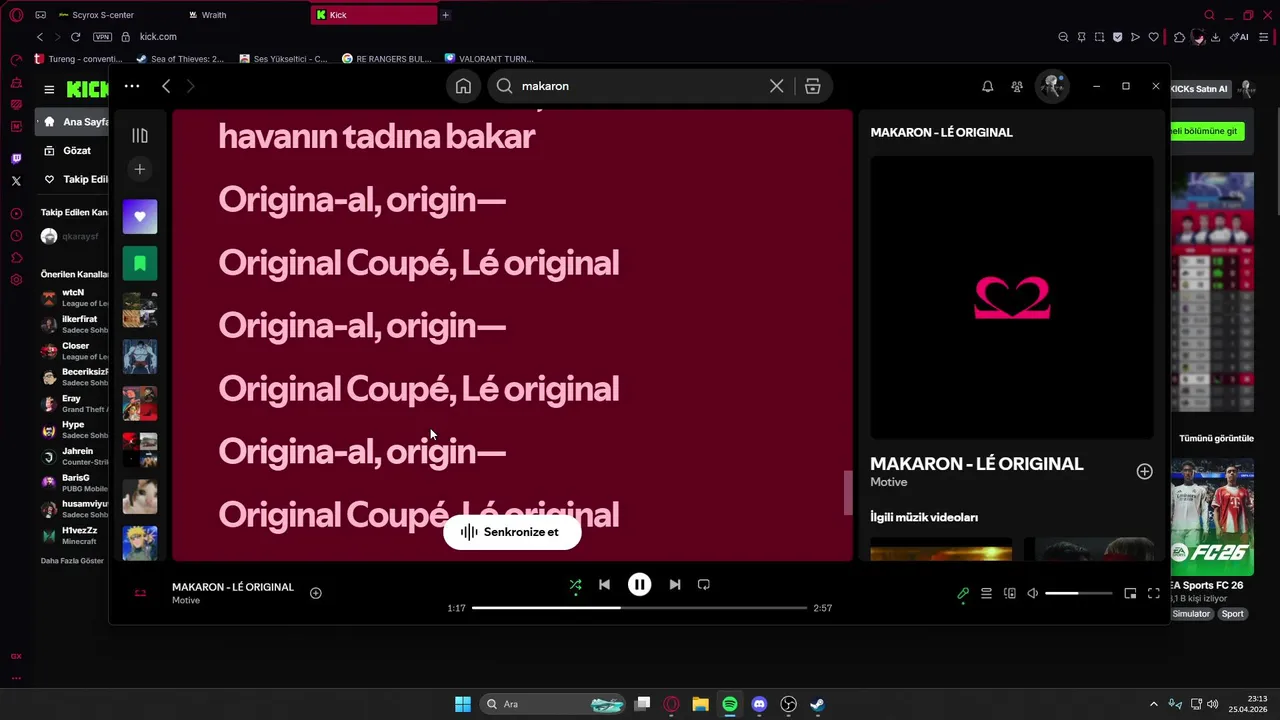1280x720 pixels.
Task: Mute Spotify volume speaker icon
Action: [x=1033, y=593]
